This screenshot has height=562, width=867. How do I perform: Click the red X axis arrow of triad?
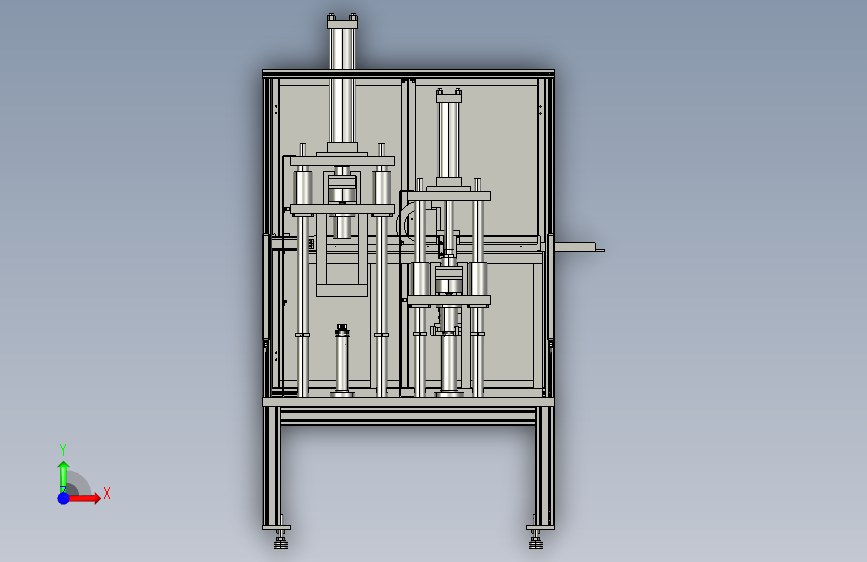point(84,498)
